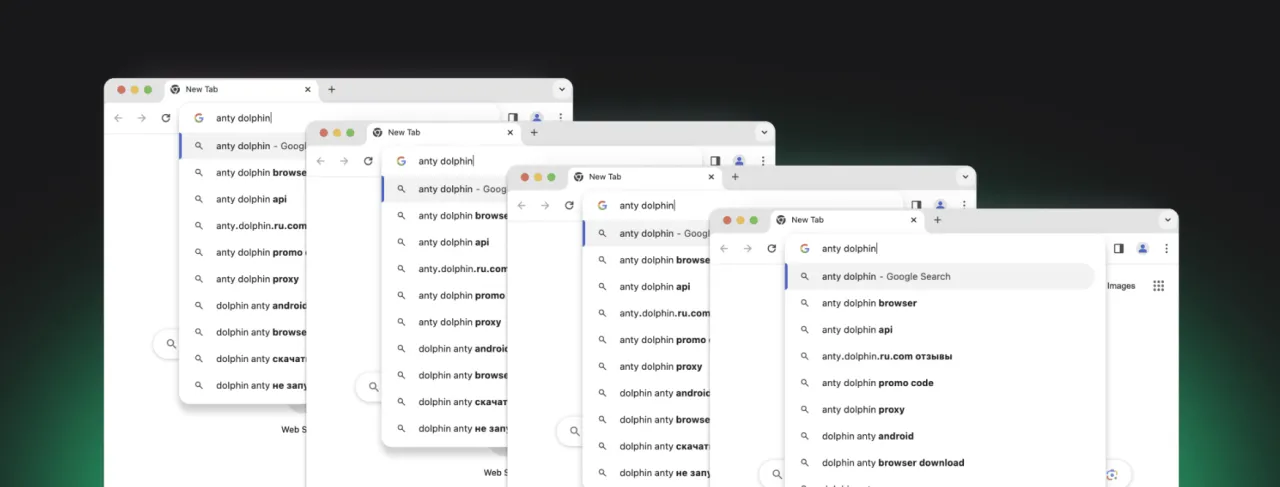Go forward in the second window
The width and height of the screenshot is (1280, 487).
pyautogui.click(x=344, y=161)
